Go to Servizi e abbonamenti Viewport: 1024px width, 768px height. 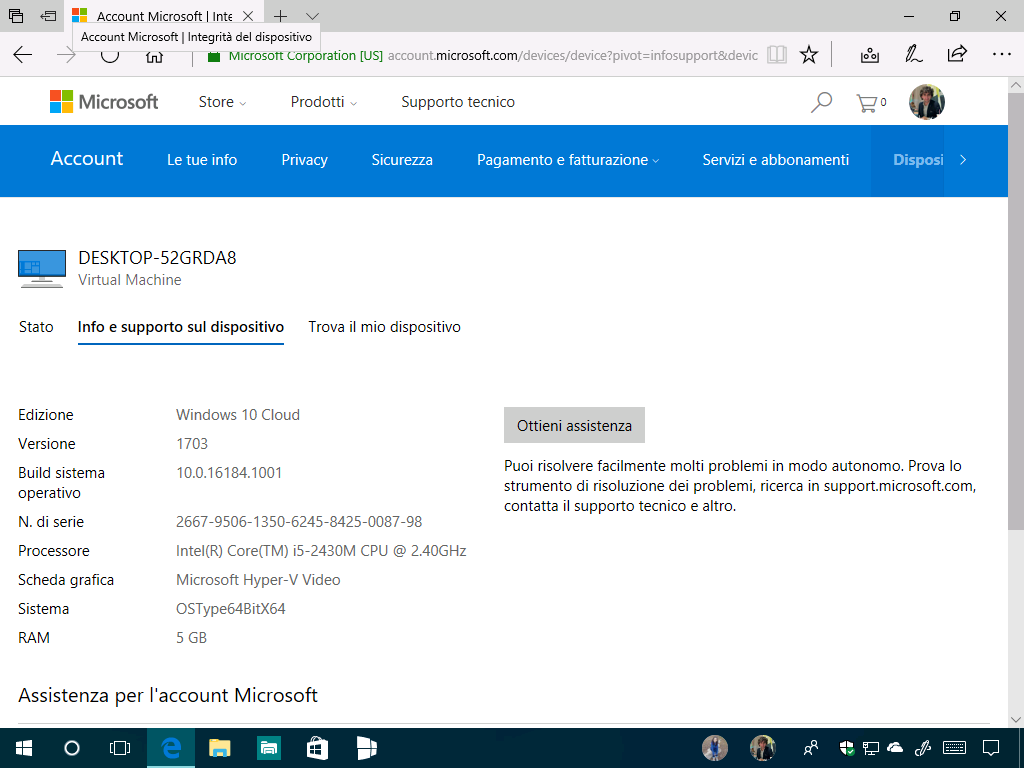click(x=775, y=160)
